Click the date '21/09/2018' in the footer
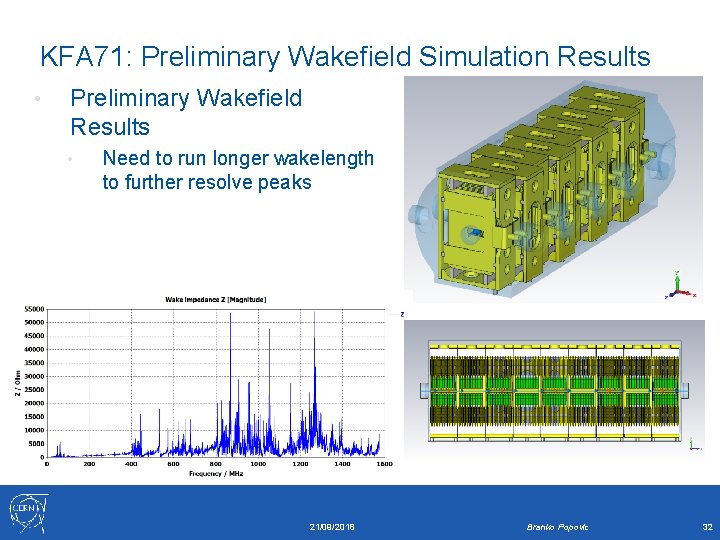This screenshot has width=720, height=540. pos(332,527)
